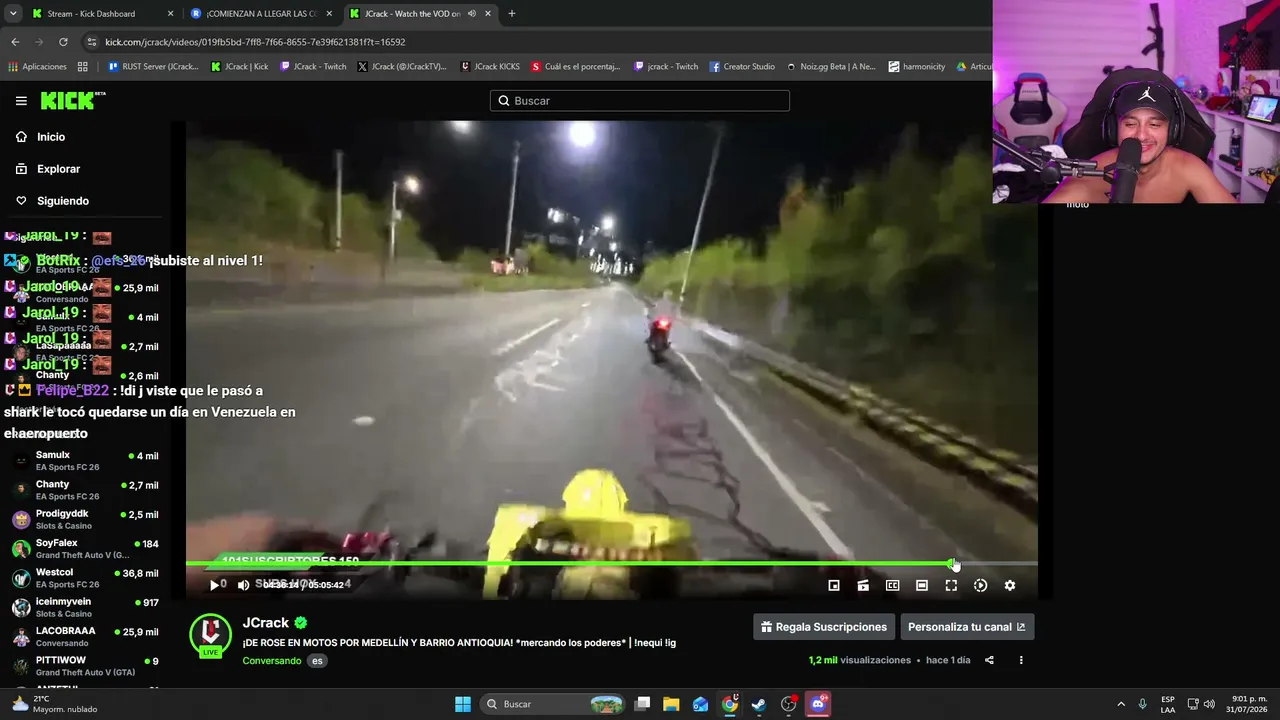Open SoyFalex channel in sidebar
Screen dimensions: 1280x720
(85, 549)
